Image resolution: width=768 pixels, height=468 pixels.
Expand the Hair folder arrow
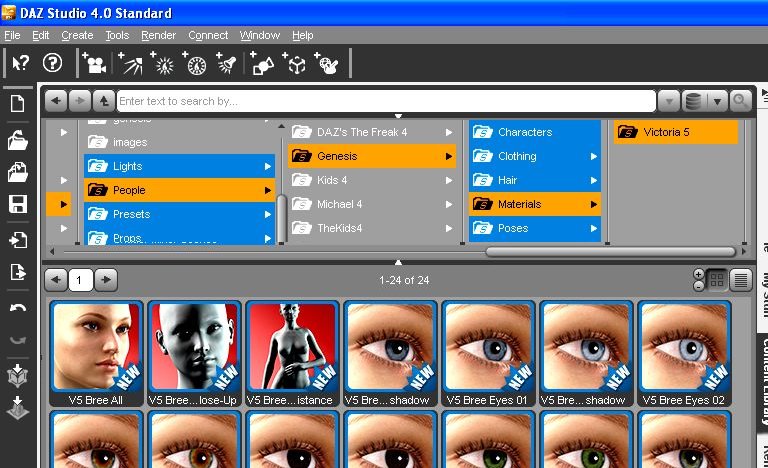coord(594,180)
